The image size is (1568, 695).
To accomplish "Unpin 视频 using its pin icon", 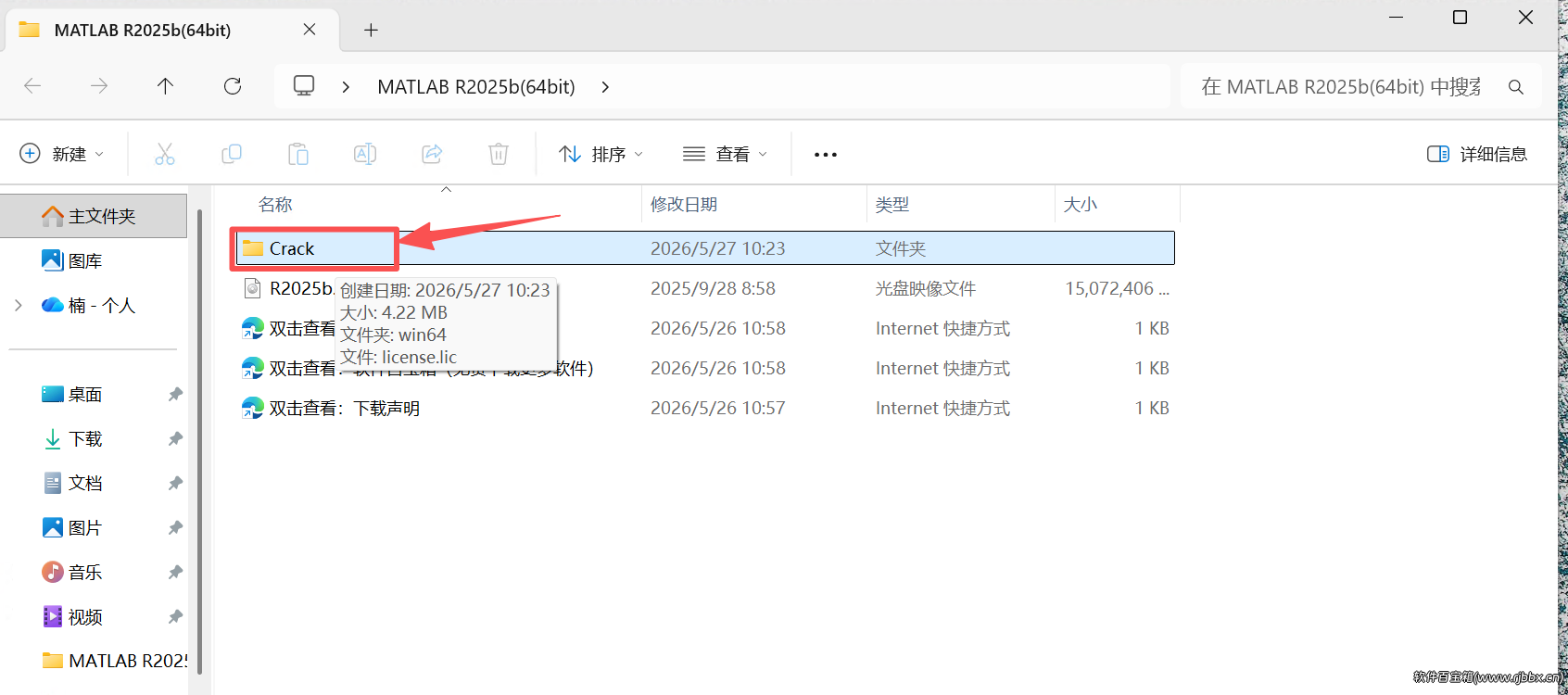I will [175, 617].
